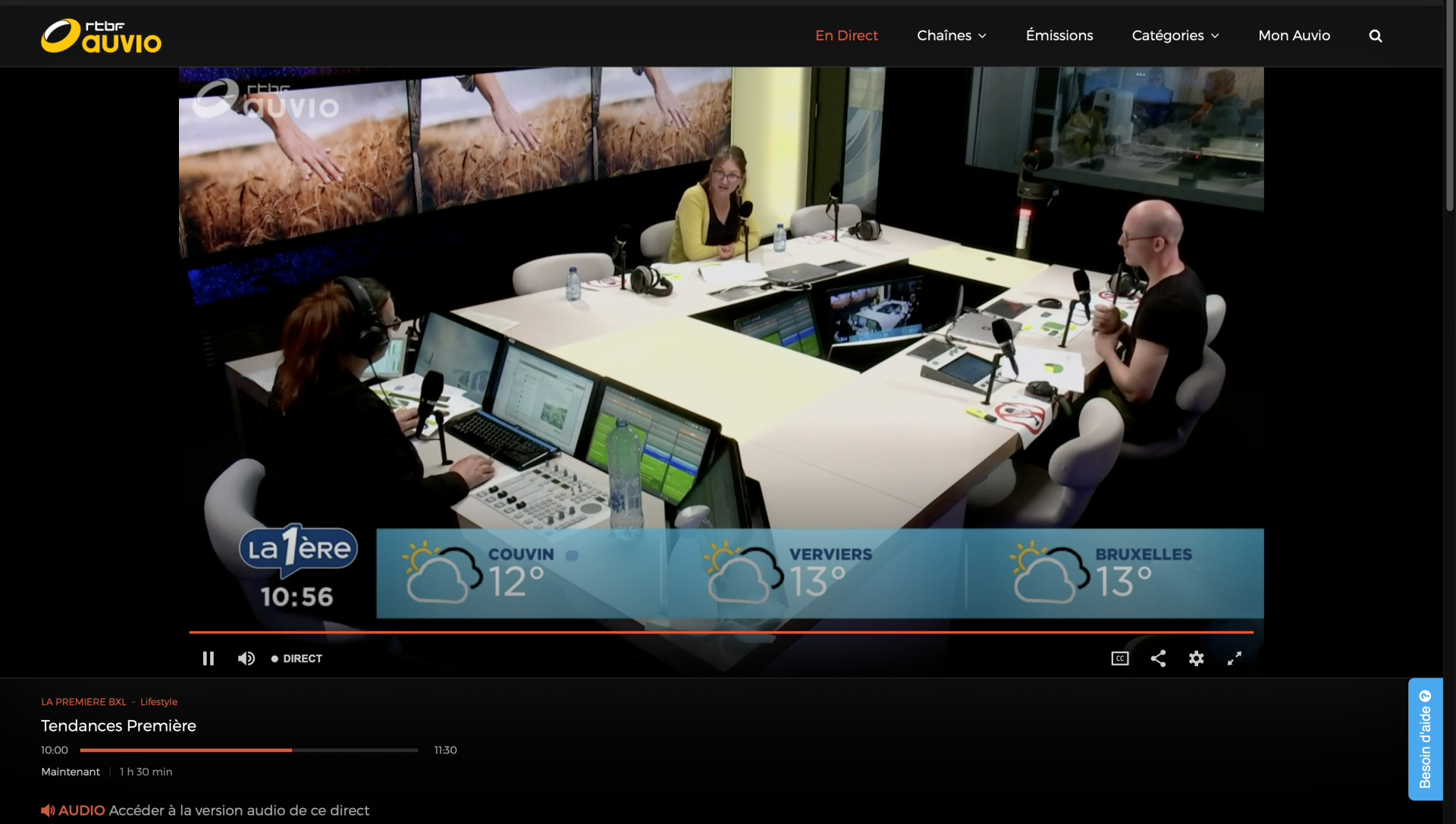Toggle closed captions in the player
The image size is (1456, 824).
[1120, 659]
